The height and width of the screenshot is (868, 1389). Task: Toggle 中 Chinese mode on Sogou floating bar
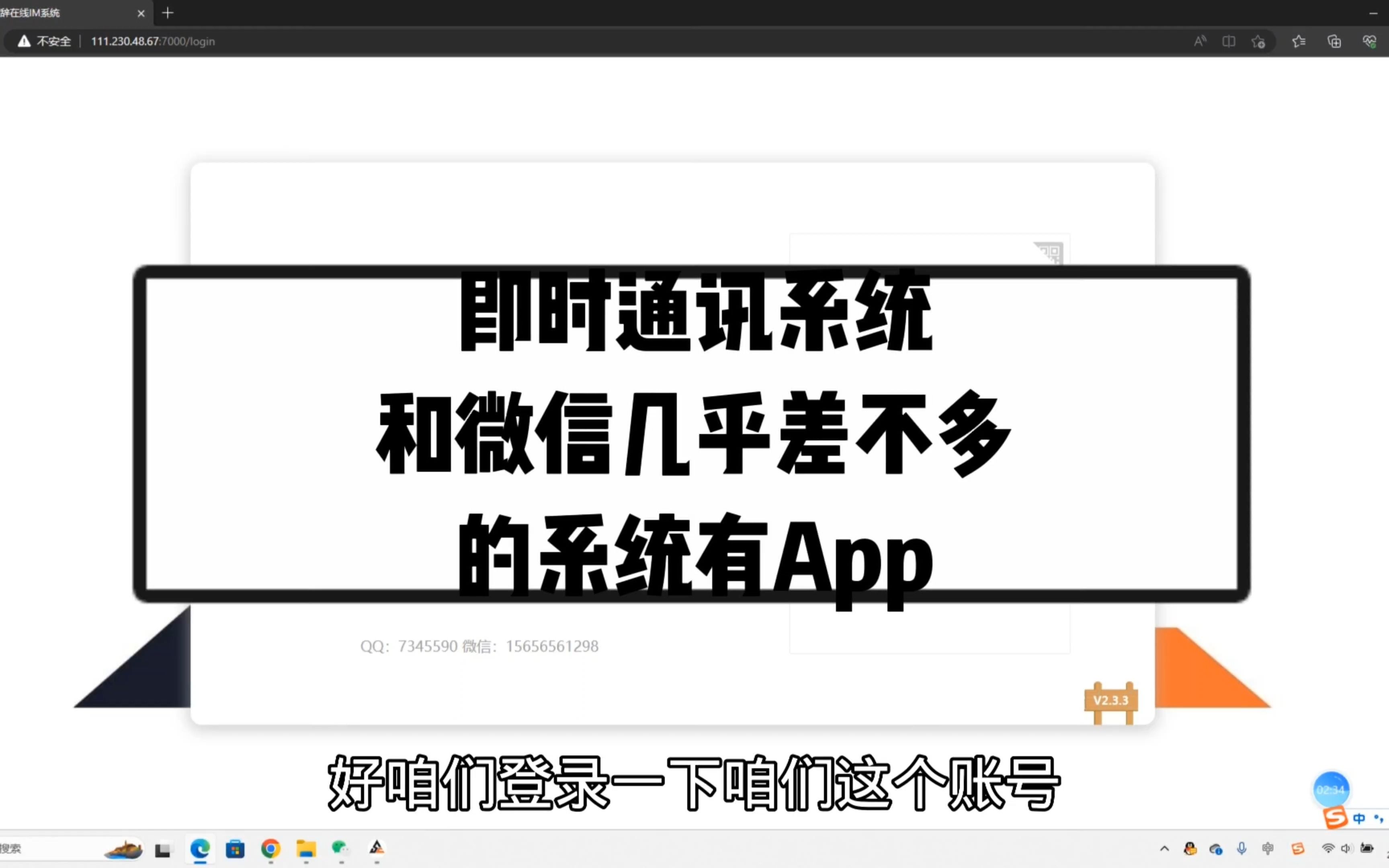coord(1358,819)
